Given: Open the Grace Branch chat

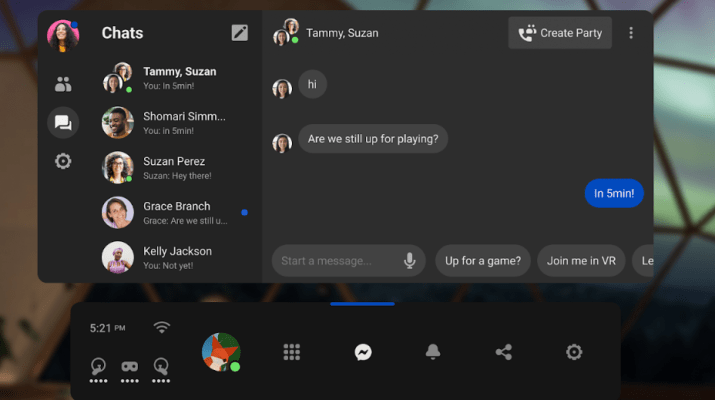Looking at the screenshot, I should (x=176, y=213).
